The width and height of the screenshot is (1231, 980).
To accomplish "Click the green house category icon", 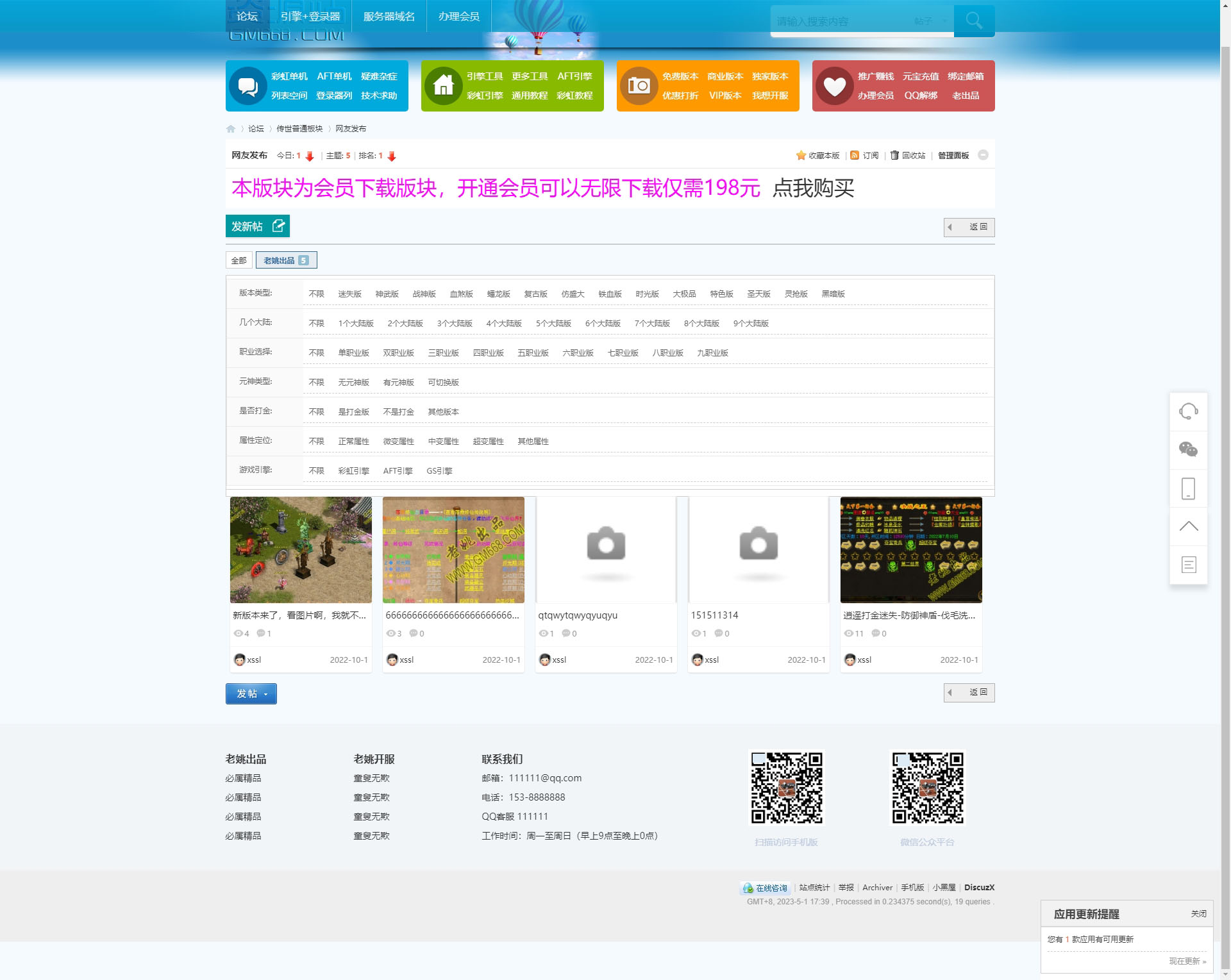I will 443,86.
